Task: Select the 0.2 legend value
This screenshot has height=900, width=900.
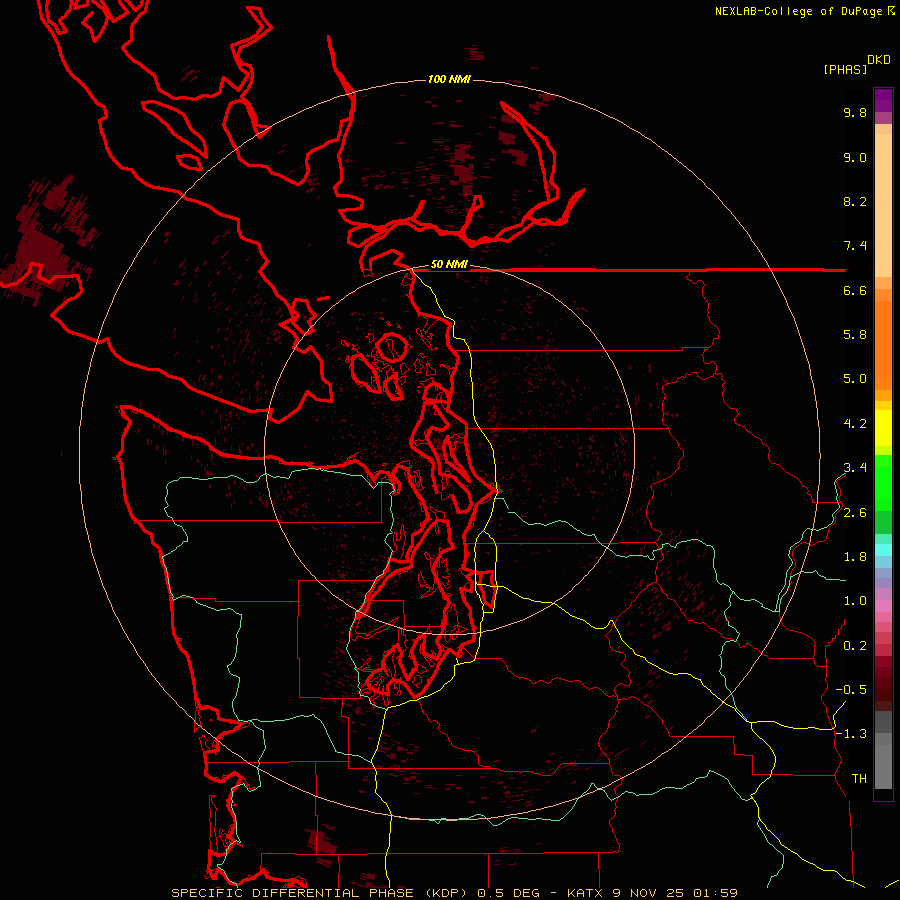Action: [855, 646]
